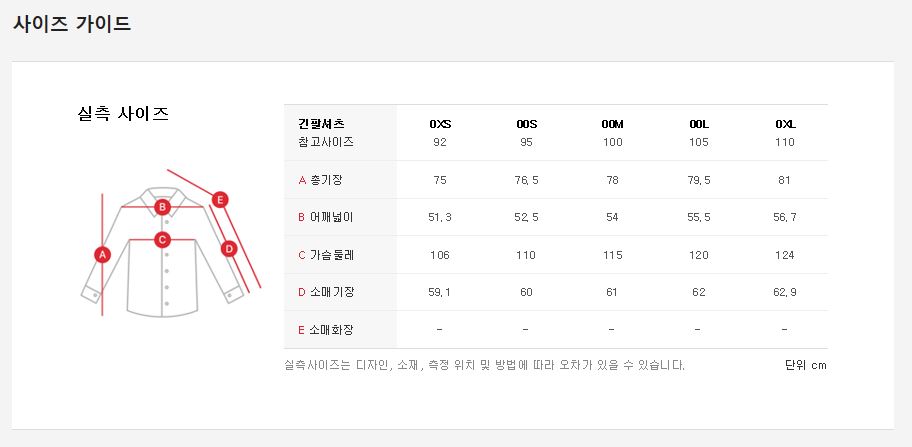The height and width of the screenshot is (447, 912).
Task: Click the 실측 사이즈 section title
Action: [x=123, y=113]
